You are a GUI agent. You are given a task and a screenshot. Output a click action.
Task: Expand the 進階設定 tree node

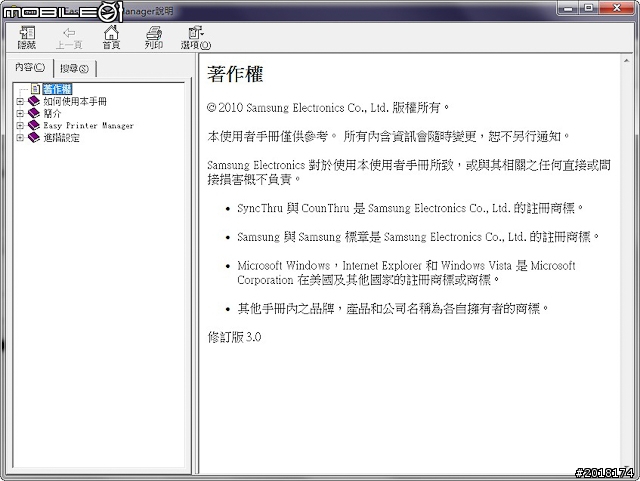pyautogui.click(x=20, y=138)
